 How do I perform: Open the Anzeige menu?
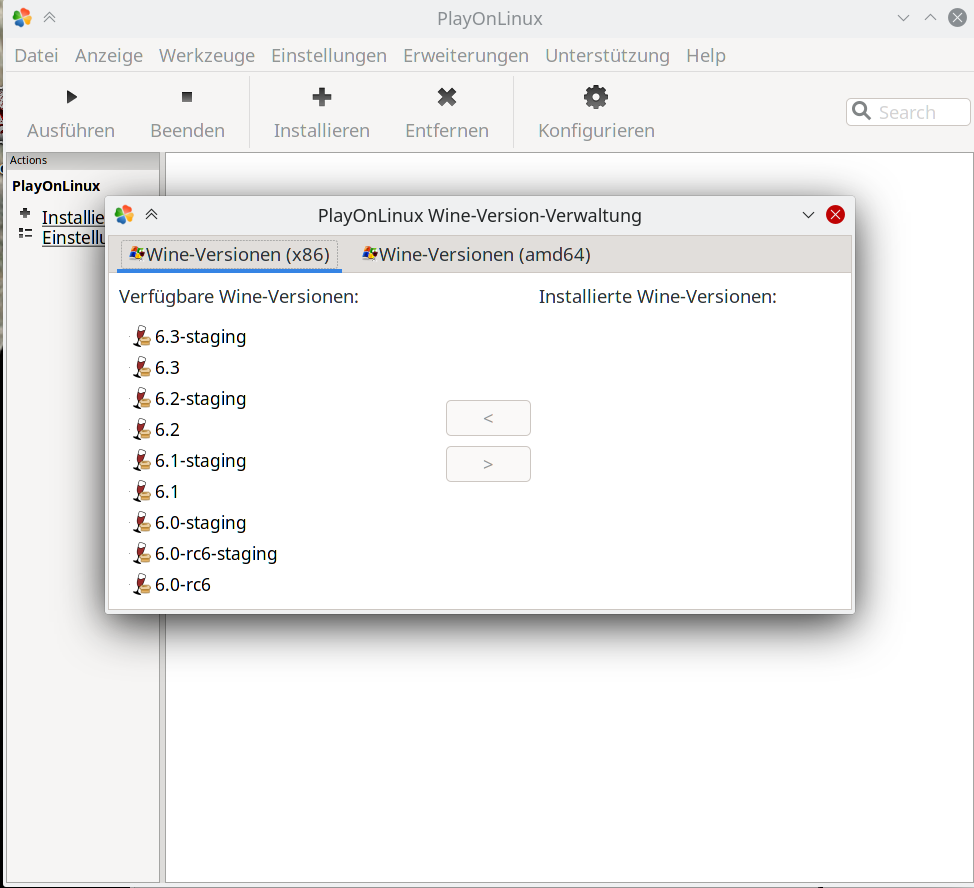[109, 56]
